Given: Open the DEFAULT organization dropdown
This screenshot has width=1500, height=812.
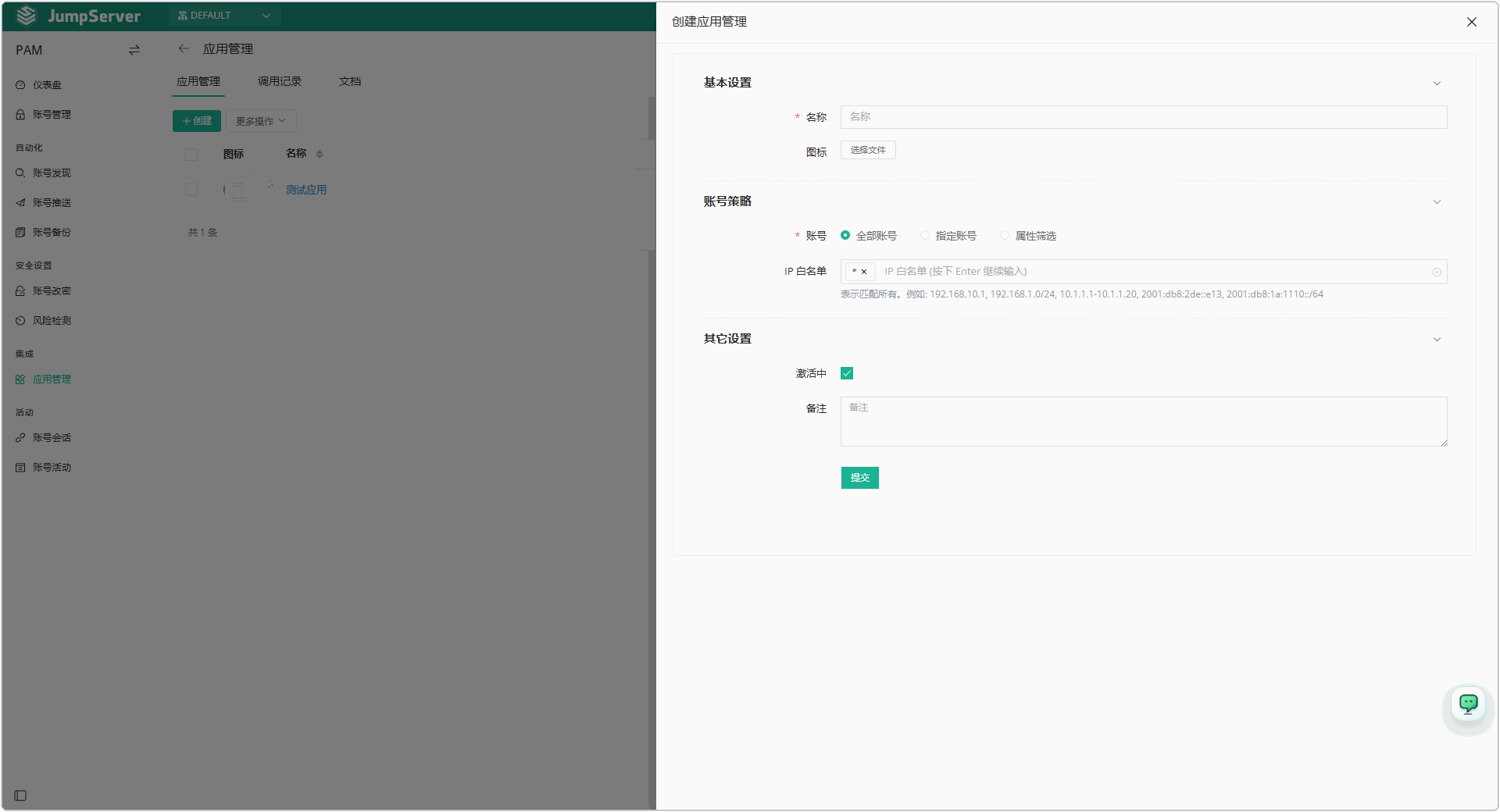Looking at the screenshot, I should point(224,16).
